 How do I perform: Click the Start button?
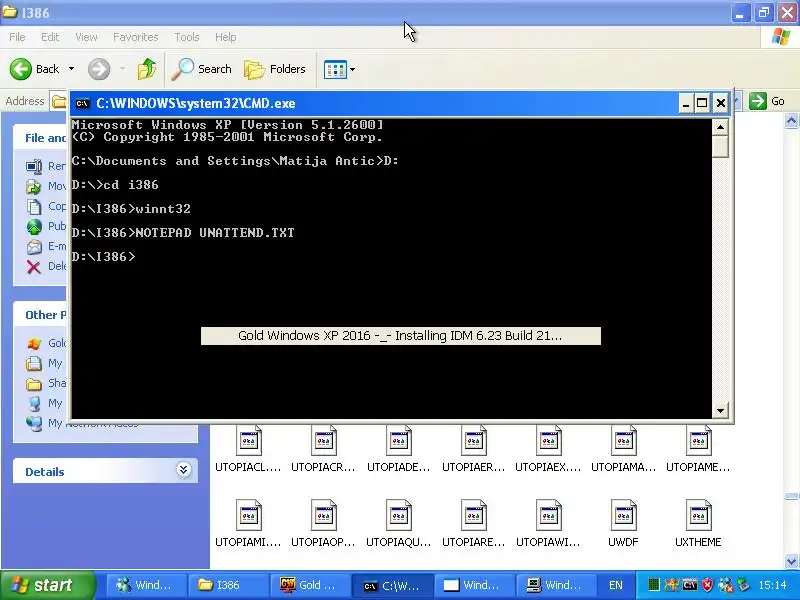tap(48, 585)
